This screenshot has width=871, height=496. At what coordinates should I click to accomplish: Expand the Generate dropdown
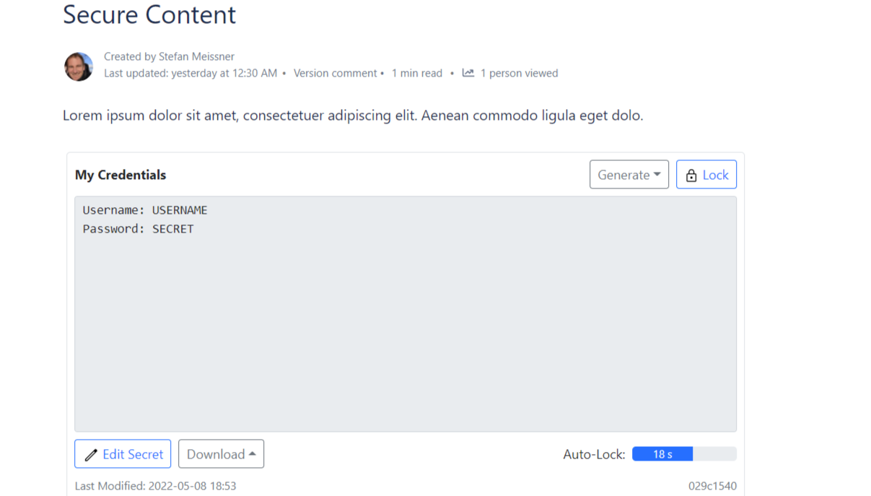pos(628,175)
